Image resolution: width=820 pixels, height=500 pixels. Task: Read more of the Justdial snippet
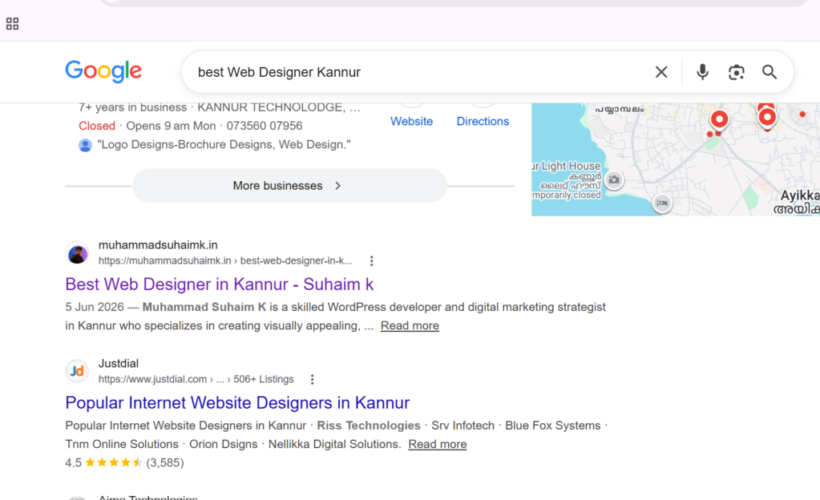coord(437,444)
